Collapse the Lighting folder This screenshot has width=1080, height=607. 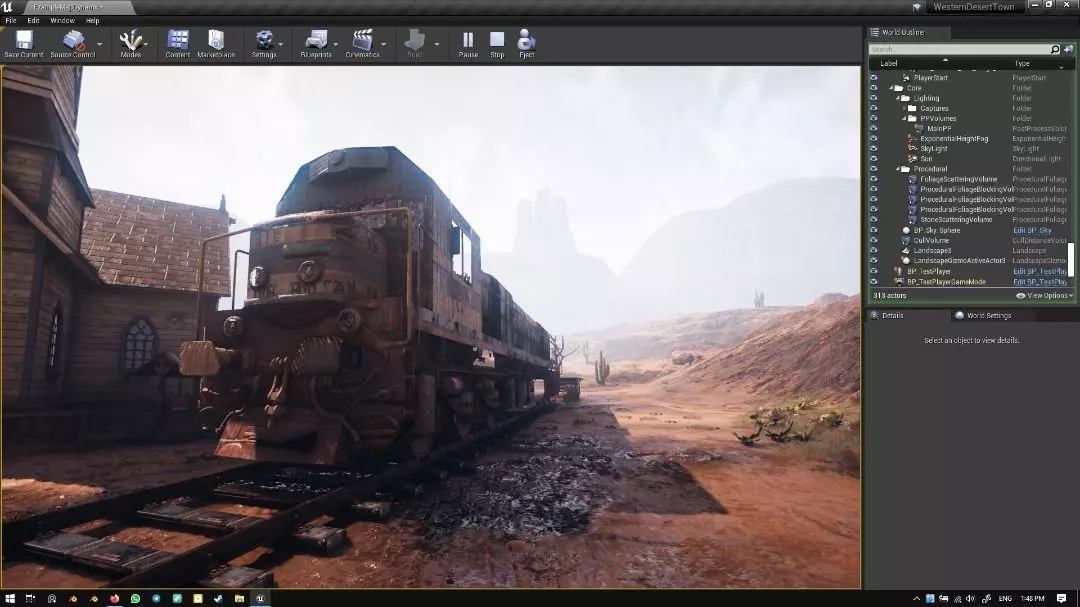(898, 99)
